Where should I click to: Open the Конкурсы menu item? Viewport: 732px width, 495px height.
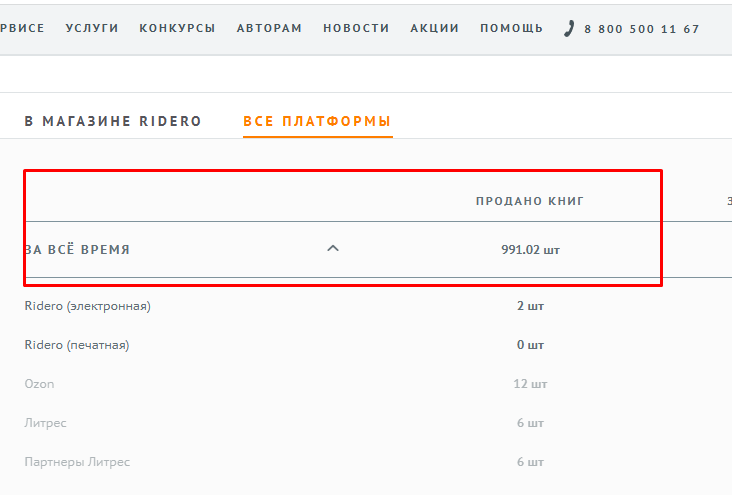click(177, 28)
